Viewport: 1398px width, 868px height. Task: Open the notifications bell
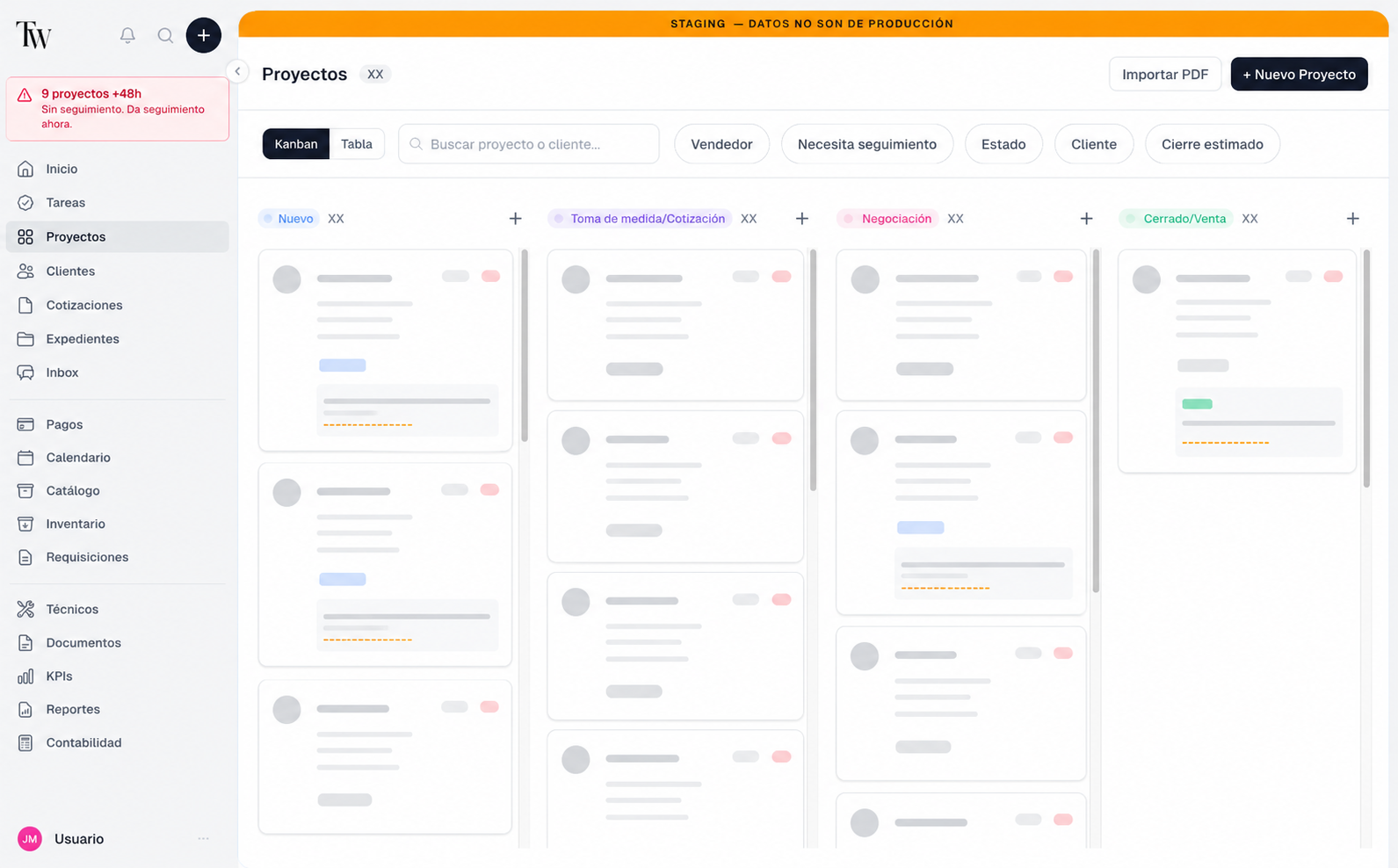(127, 35)
